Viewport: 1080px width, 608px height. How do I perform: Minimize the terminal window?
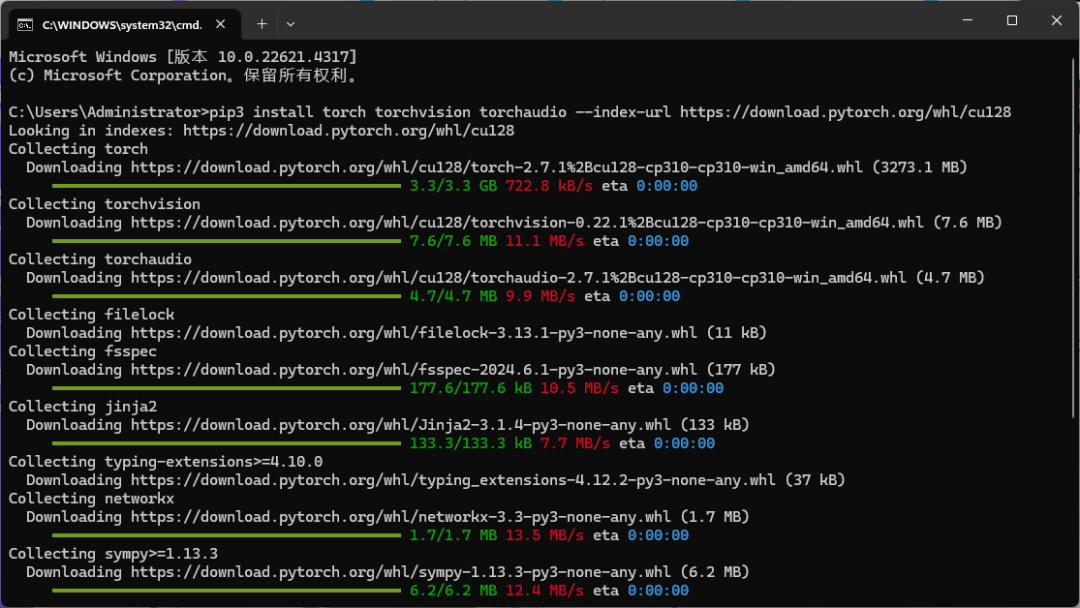(x=967, y=20)
